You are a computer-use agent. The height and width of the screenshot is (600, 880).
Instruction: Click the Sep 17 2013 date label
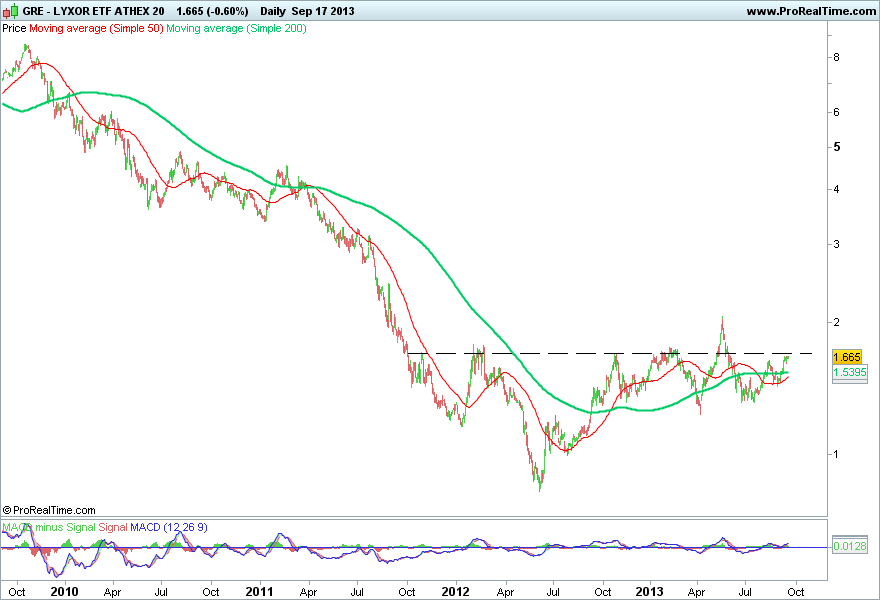tap(323, 11)
